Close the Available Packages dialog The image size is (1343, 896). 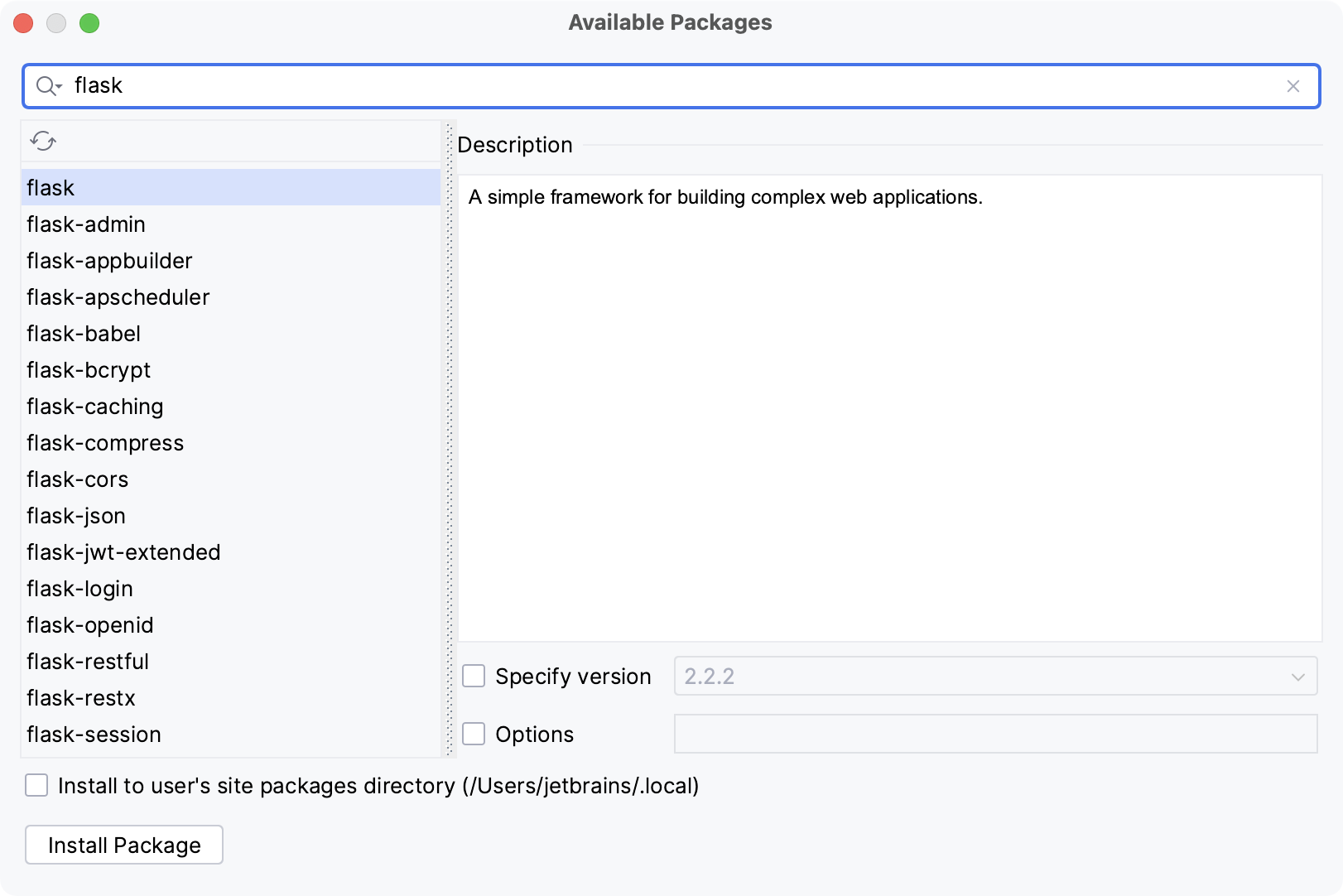point(23,23)
